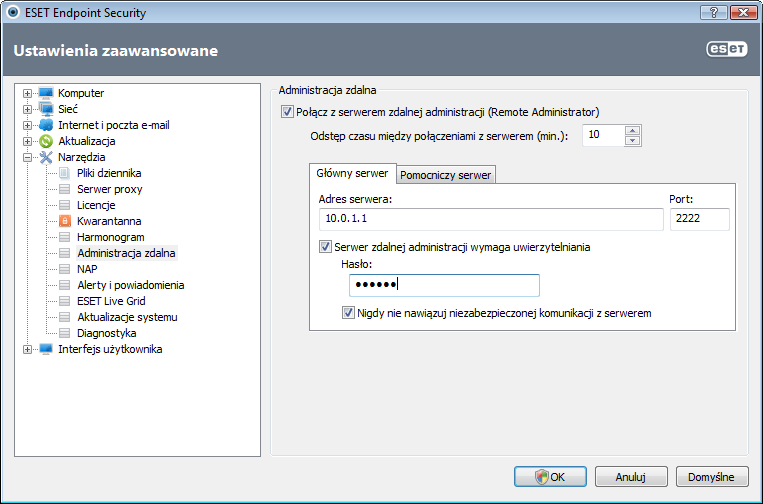Click the Adres serwera input field
The height and width of the screenshot is (504, 763).
(x=491, y=219)
